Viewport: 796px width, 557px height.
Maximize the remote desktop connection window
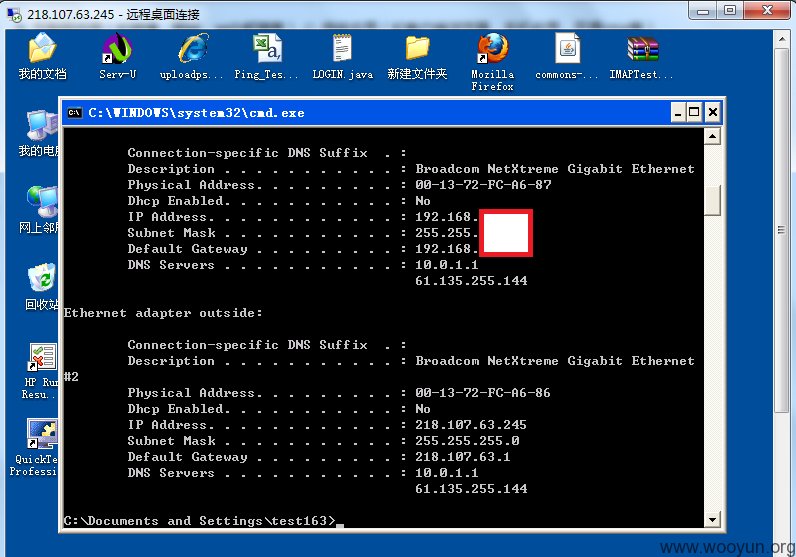click(729, 10)
